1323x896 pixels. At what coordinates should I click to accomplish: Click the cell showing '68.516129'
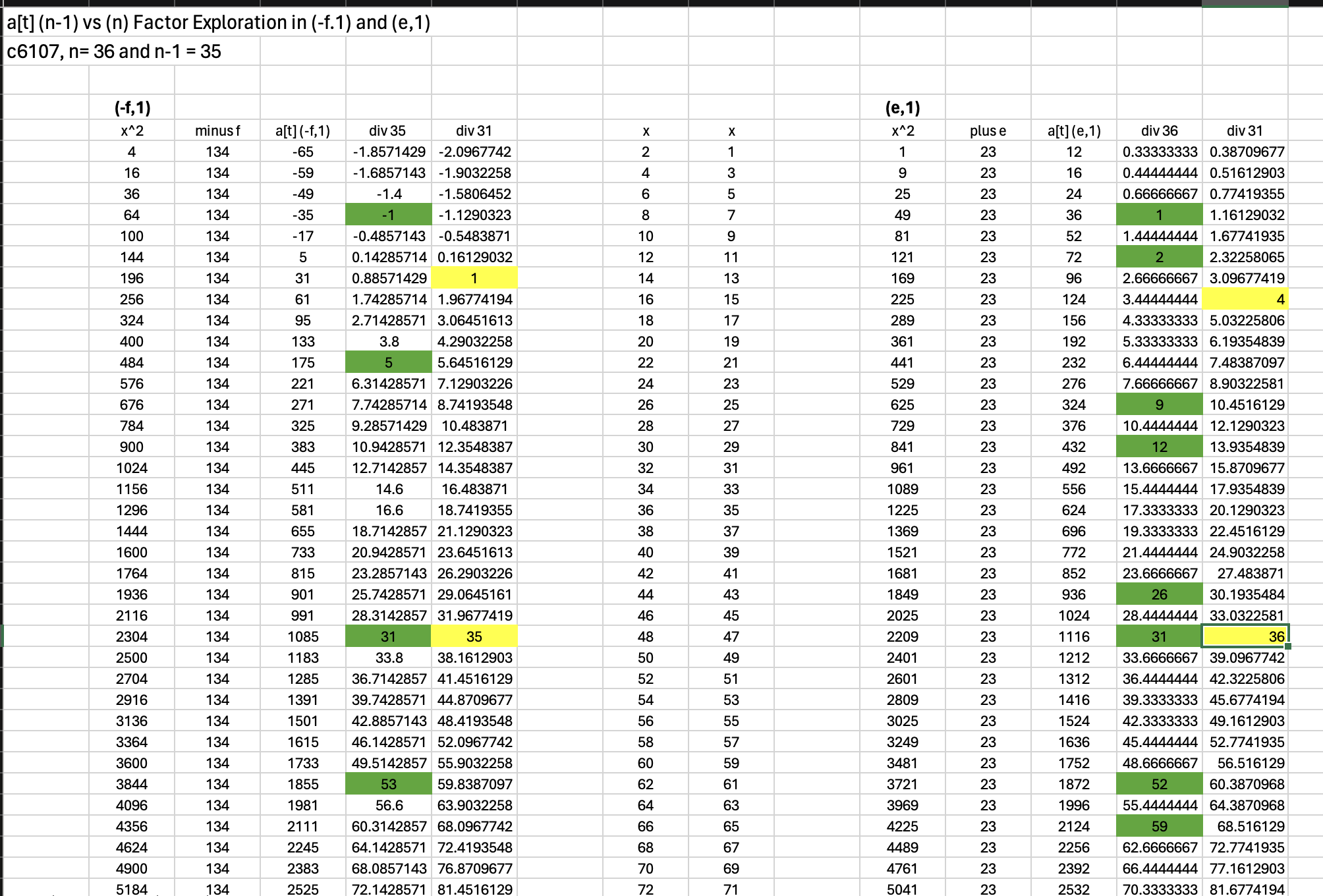pos(1245,826)
